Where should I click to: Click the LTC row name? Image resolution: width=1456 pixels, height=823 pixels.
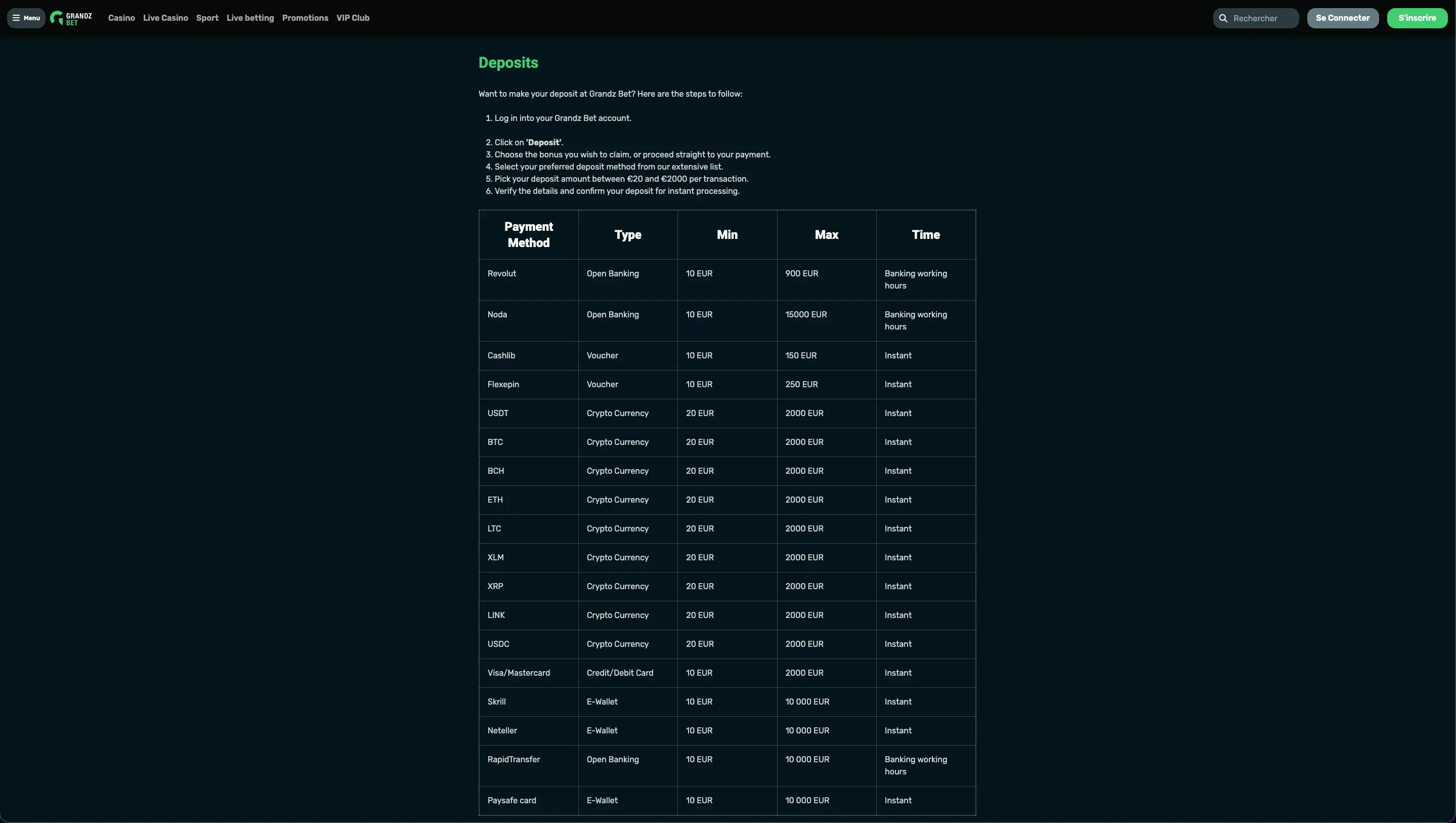tap(494, 529)
